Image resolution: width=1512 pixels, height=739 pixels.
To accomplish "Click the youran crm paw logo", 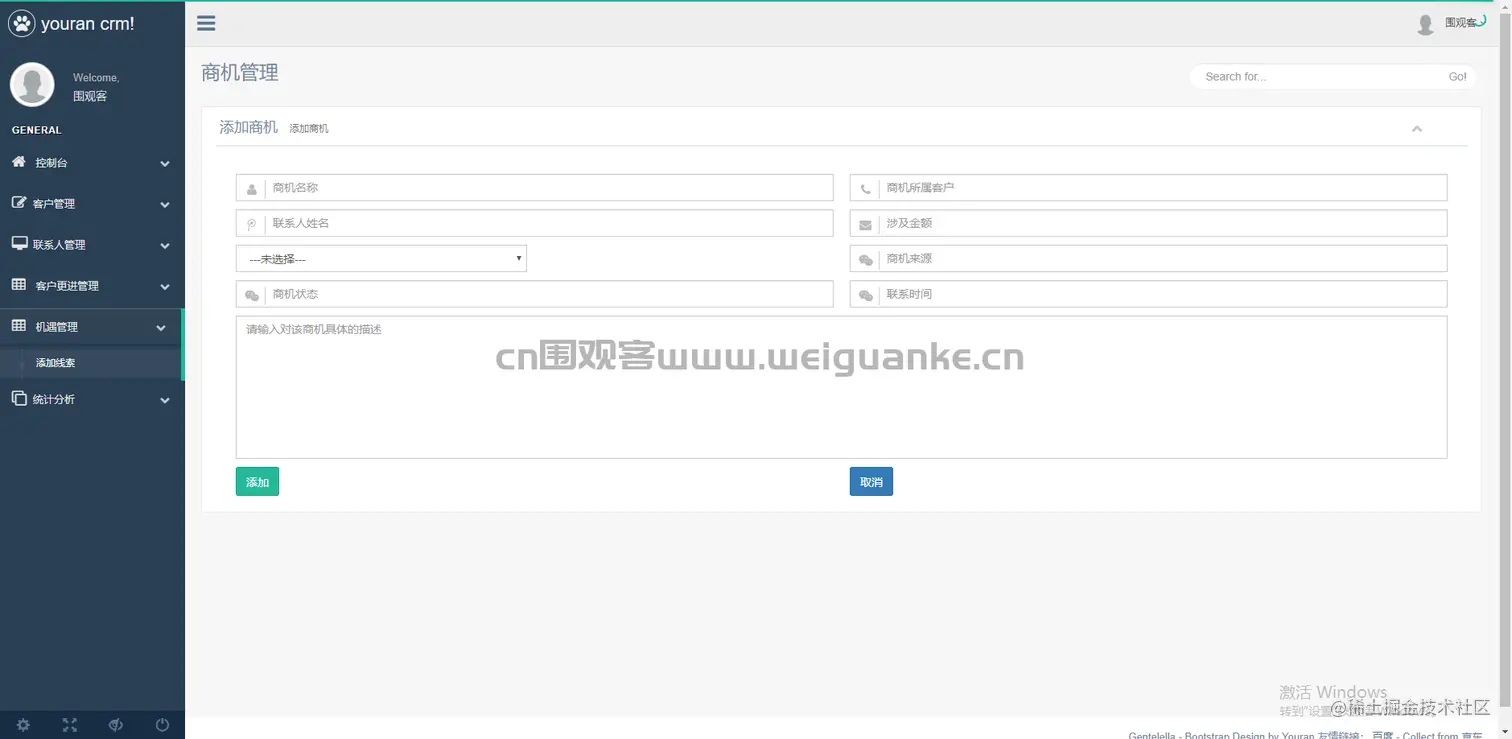I will (21, 23).
